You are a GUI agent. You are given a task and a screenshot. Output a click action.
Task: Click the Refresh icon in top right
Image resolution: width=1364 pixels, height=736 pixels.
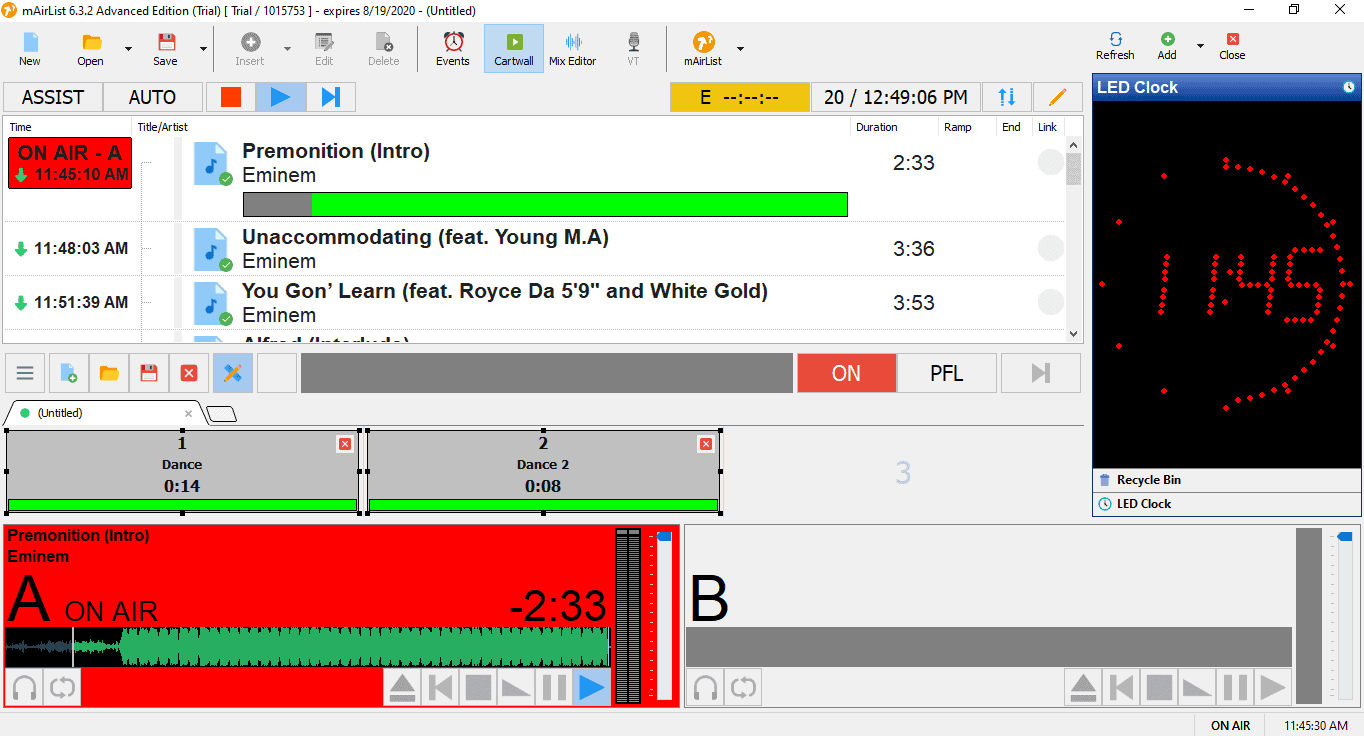coord(1115,45)
